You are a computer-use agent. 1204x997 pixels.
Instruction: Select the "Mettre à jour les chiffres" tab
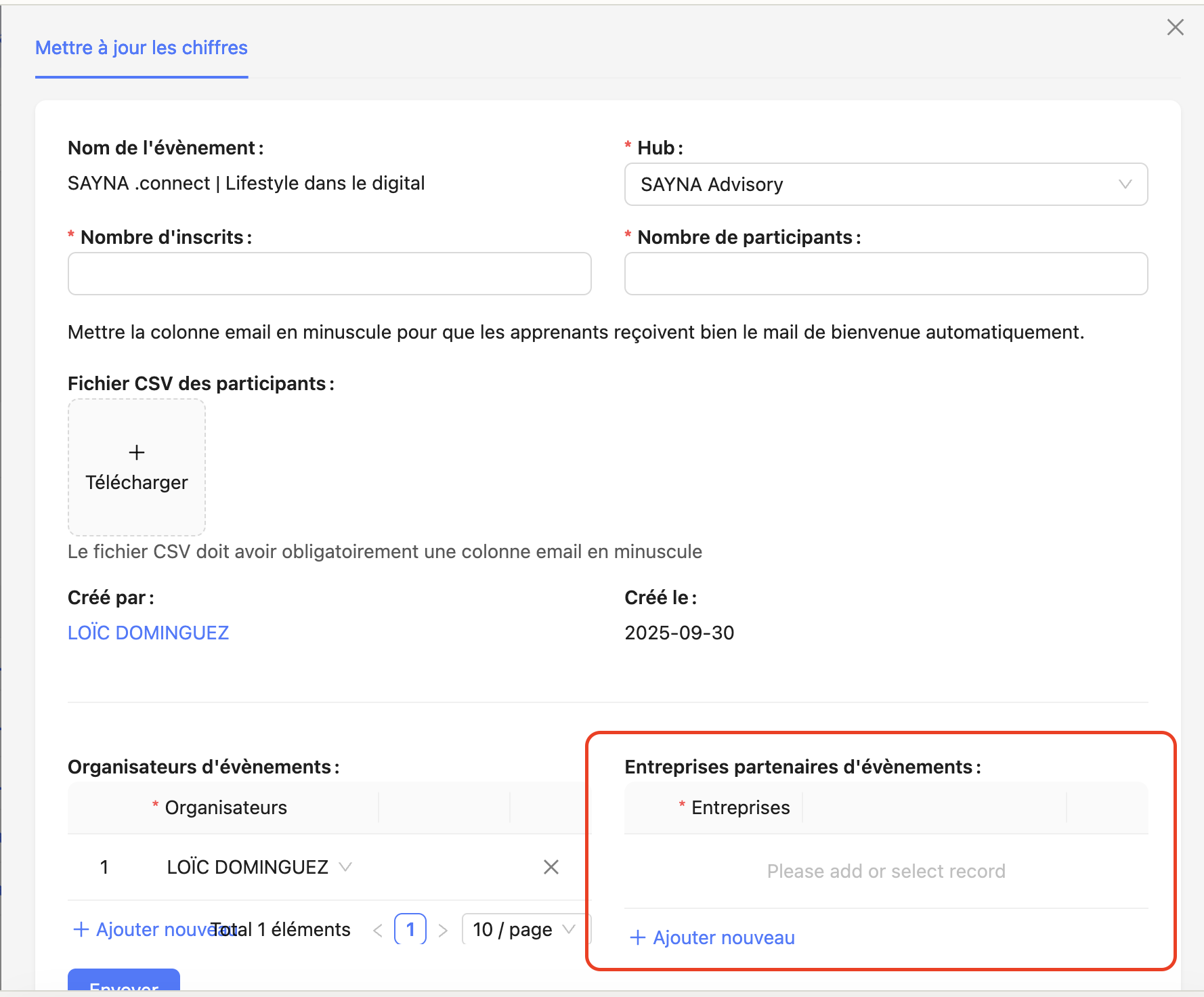[x=142, y=48]
